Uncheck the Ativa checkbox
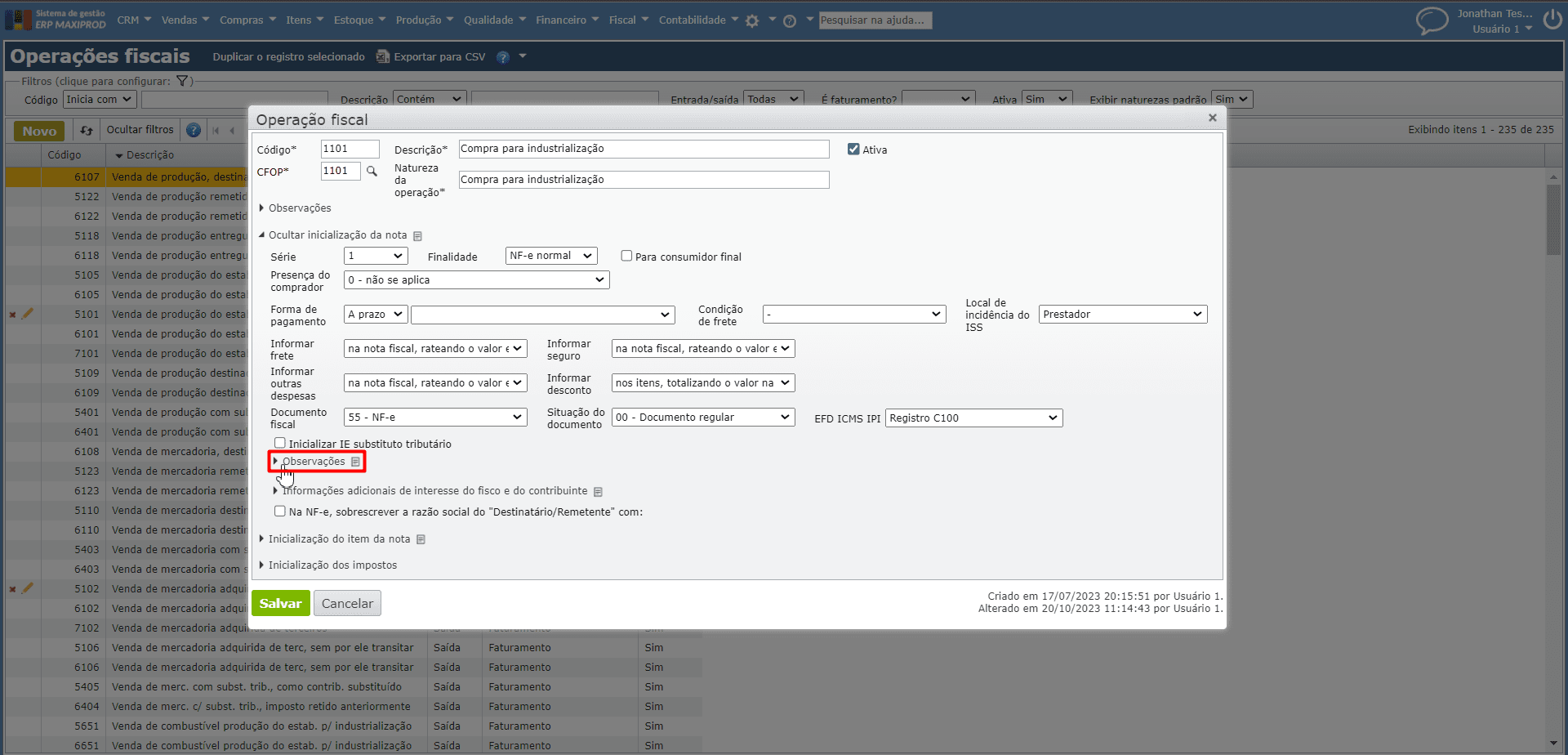 point(853,150)
